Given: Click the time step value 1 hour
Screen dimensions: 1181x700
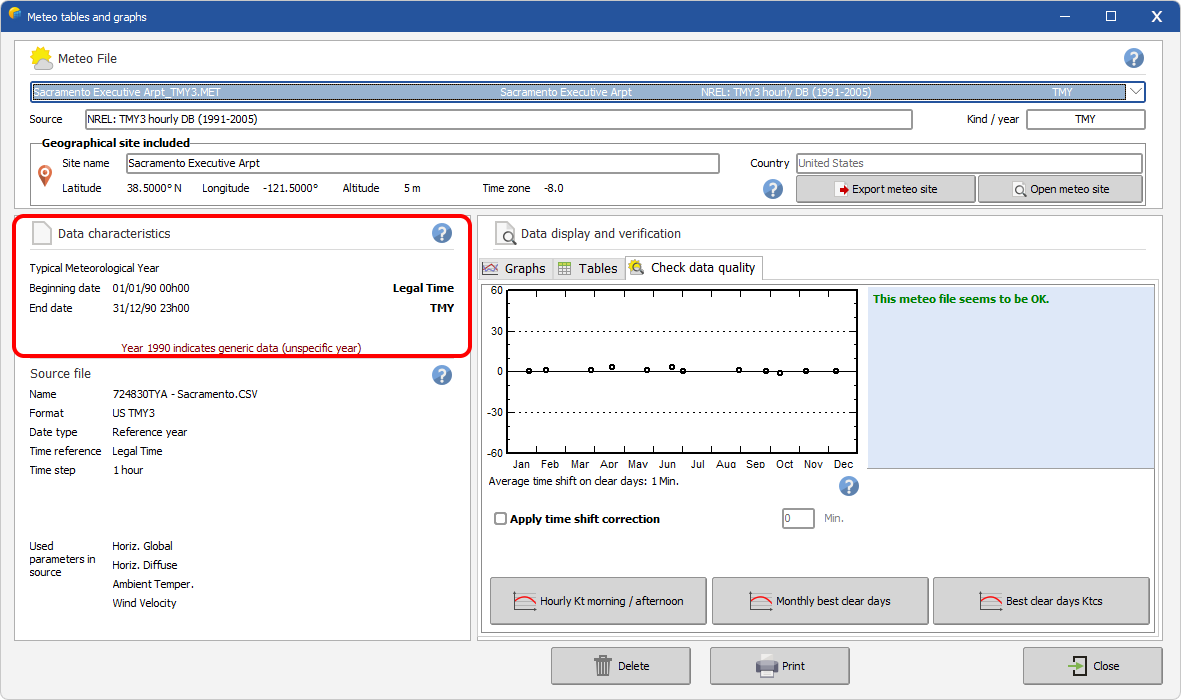Looking at the screenshot, I should pos(128,470).
